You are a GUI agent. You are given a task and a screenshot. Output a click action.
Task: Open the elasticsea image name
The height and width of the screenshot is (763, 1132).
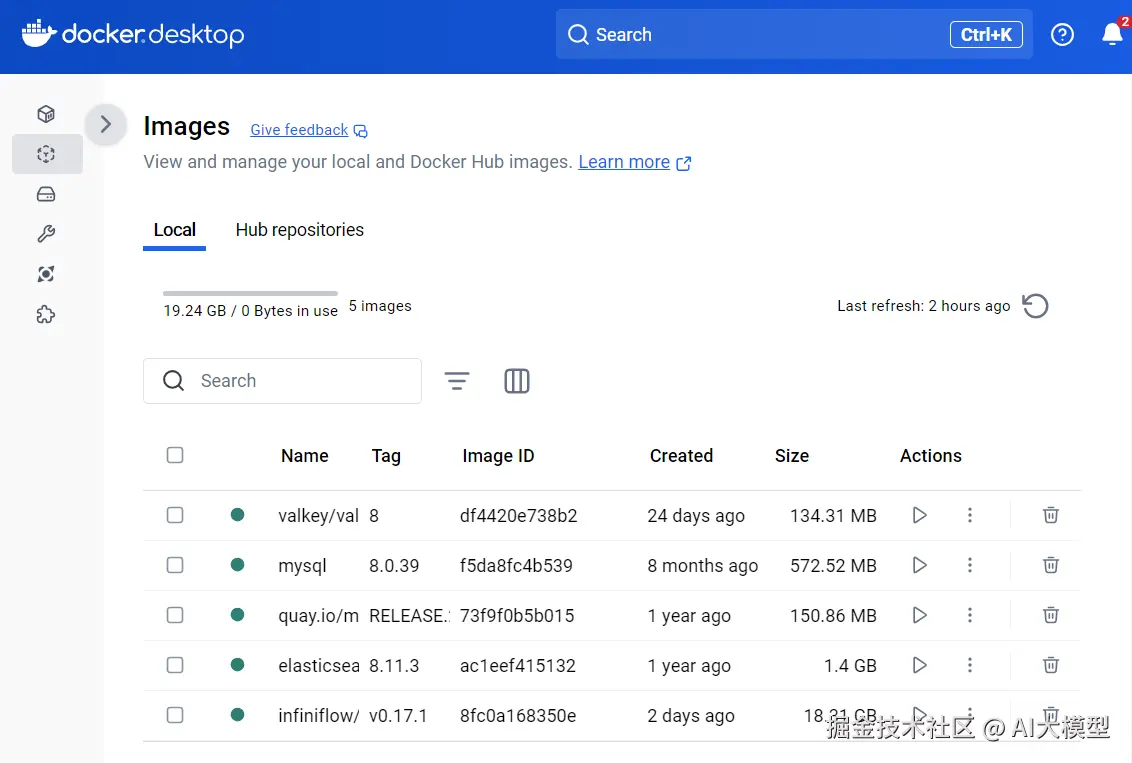coord(318,666)
